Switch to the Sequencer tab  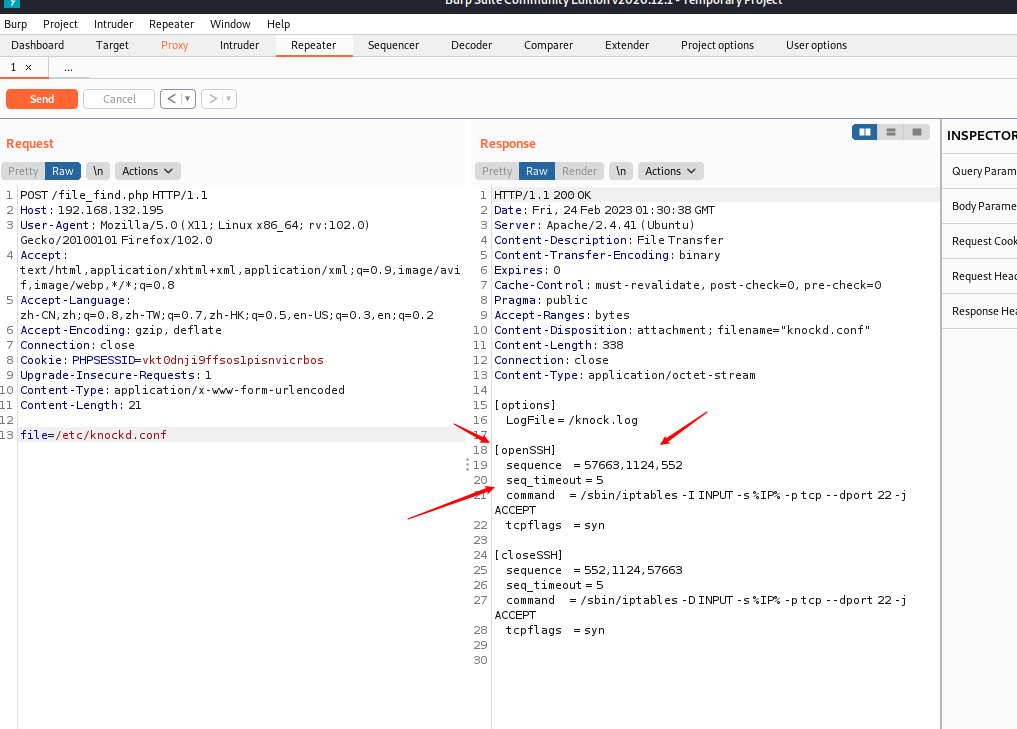tap(393, 45)
